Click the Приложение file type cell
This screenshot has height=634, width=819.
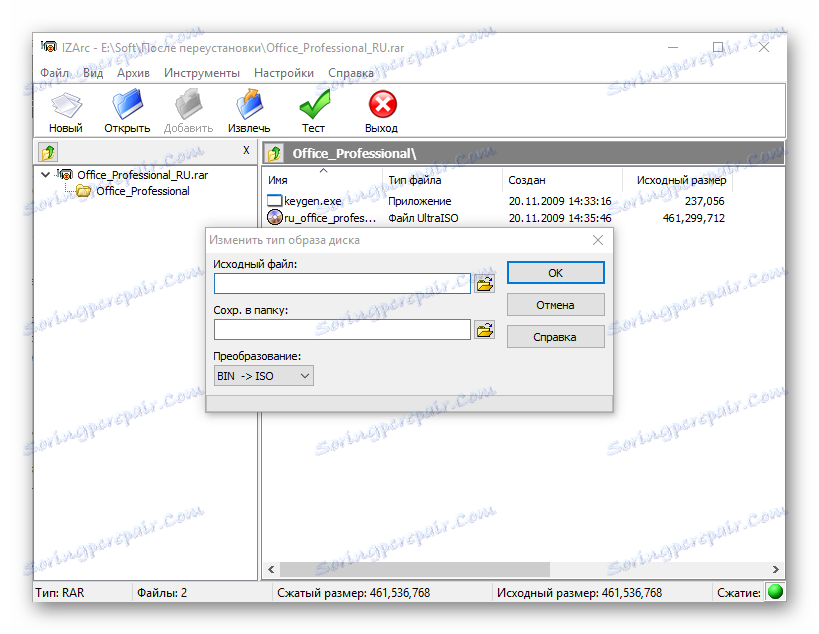[x=419, y=201]
